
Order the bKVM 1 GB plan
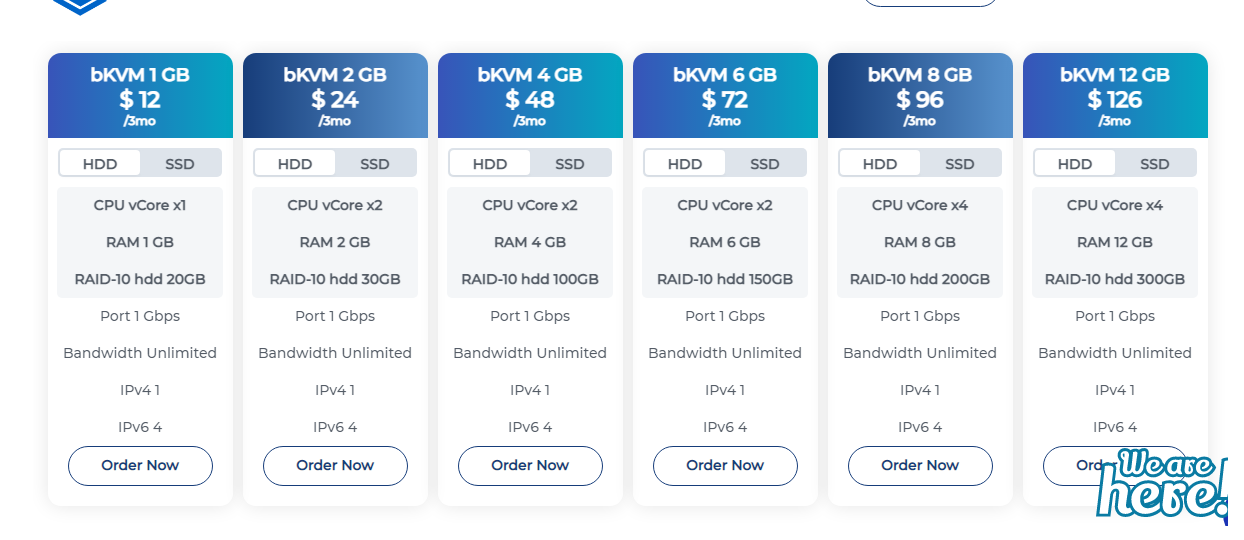[140, 466]
